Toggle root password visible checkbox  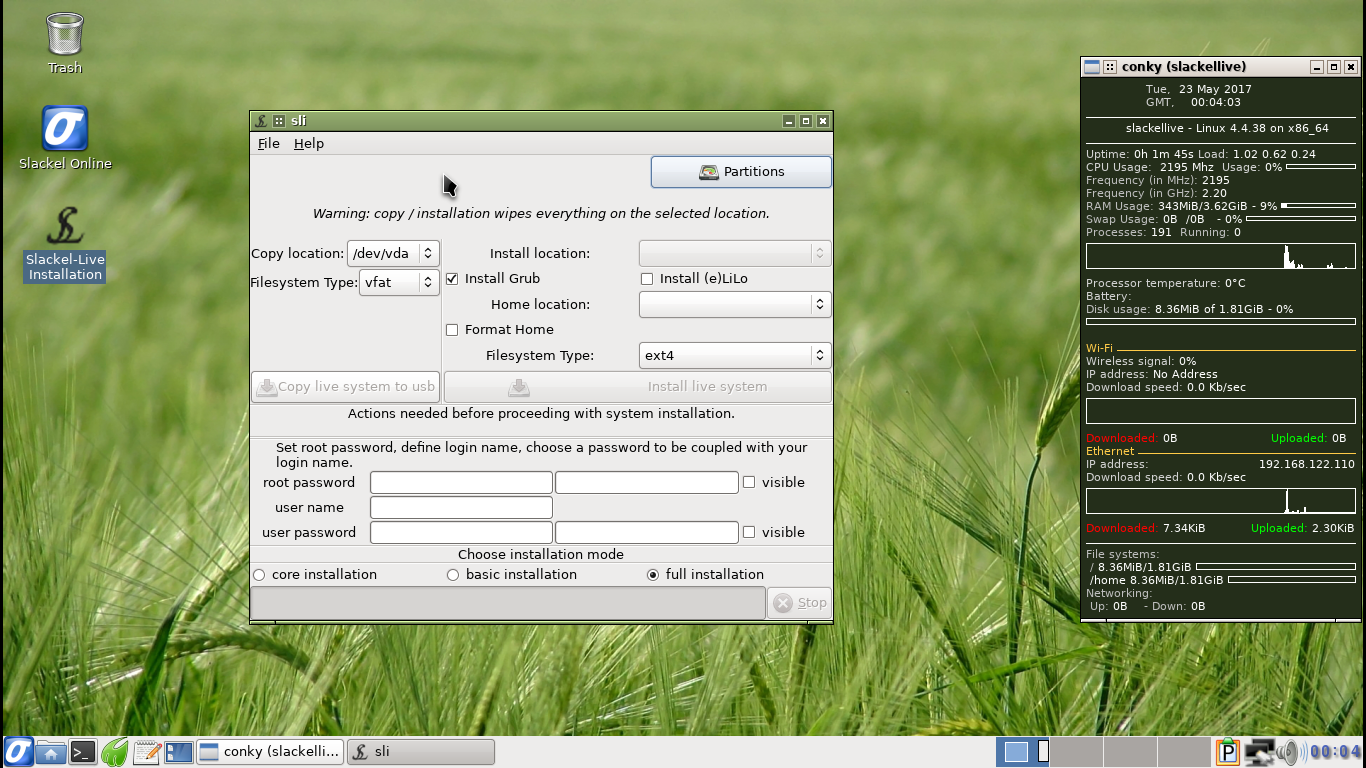coord(749,482)
